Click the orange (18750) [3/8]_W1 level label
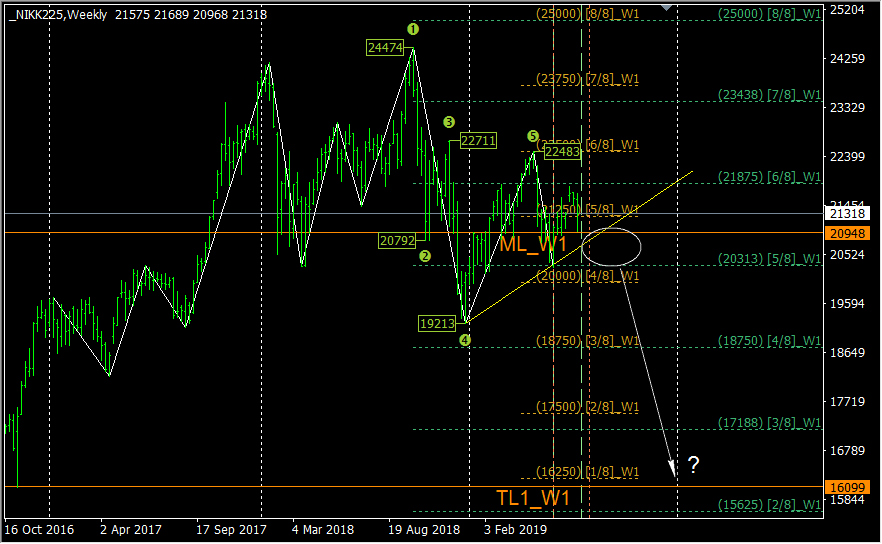This screenshot has height=544, width=882. 587,341
